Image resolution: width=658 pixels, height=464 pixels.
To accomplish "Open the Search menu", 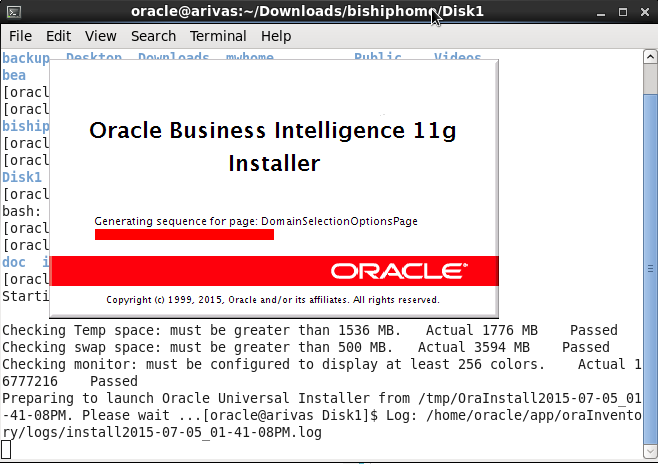I will [153, 36].
